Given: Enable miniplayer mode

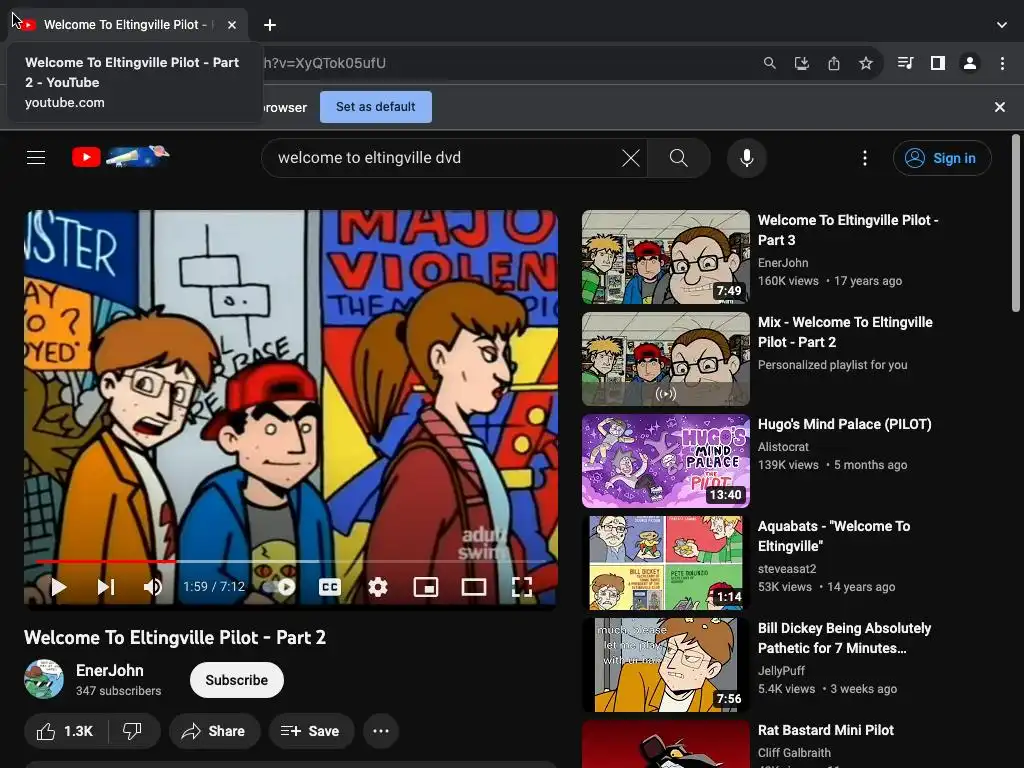Looking at the screenshot, I should tap(426, 587).
